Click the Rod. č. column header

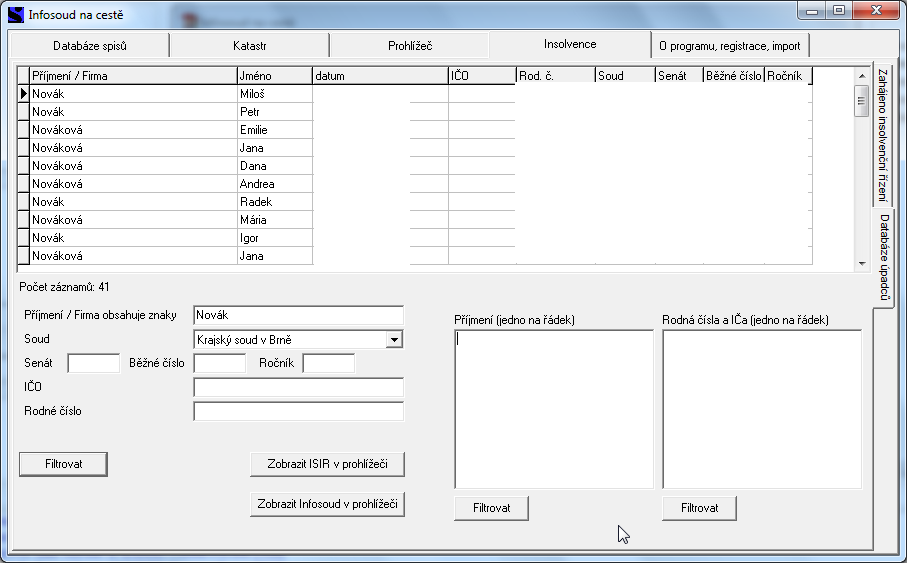(555, 76)
